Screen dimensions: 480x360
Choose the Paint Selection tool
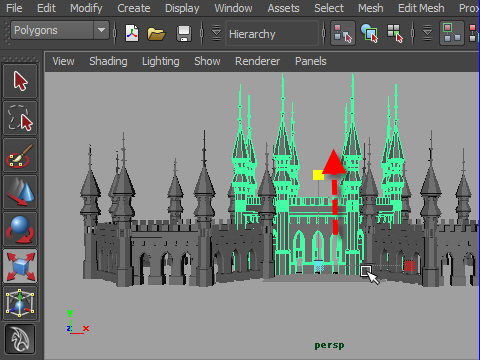pyautogui.click(x=20, y=155)
